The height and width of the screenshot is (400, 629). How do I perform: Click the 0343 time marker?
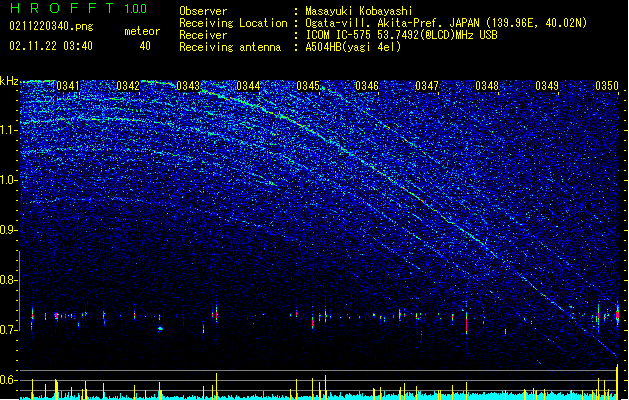188,86
